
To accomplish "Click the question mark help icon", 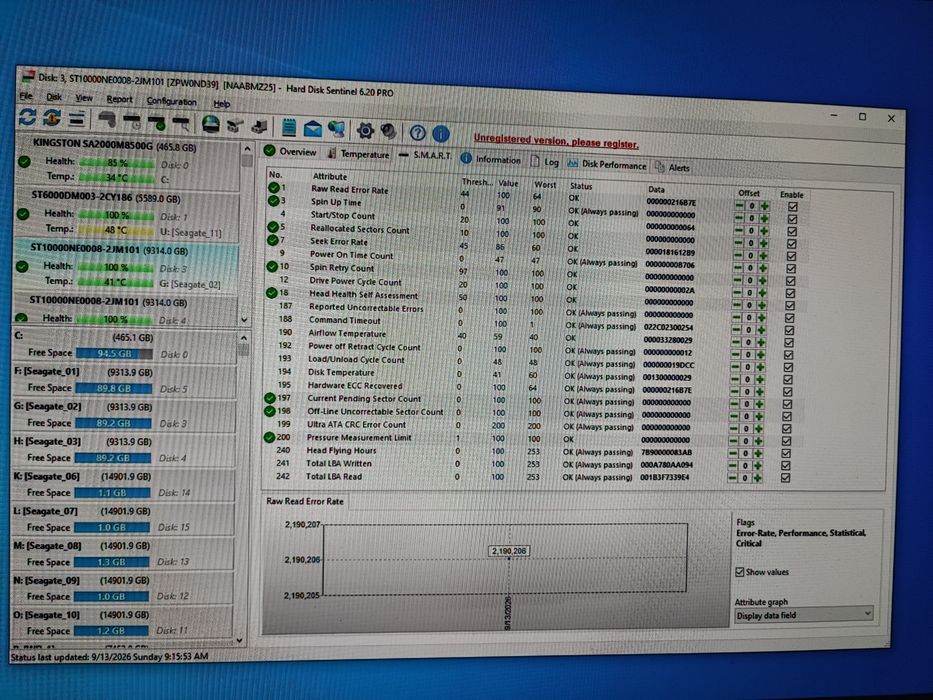I will pos(418,132).
